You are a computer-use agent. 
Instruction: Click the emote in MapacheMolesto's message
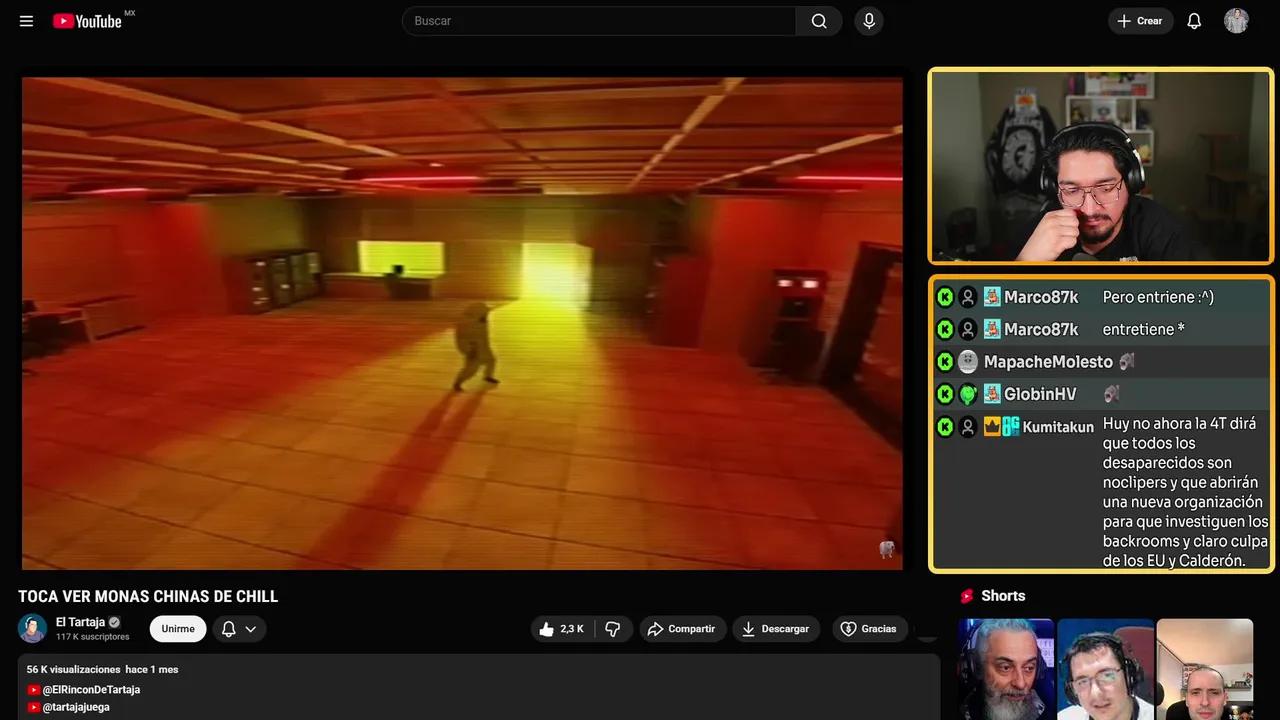point(1127,362)
